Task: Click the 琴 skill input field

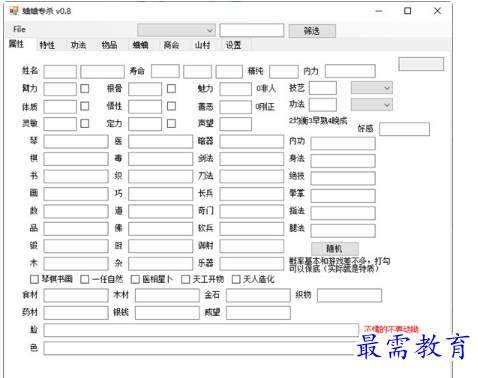Action: (76, 141)
